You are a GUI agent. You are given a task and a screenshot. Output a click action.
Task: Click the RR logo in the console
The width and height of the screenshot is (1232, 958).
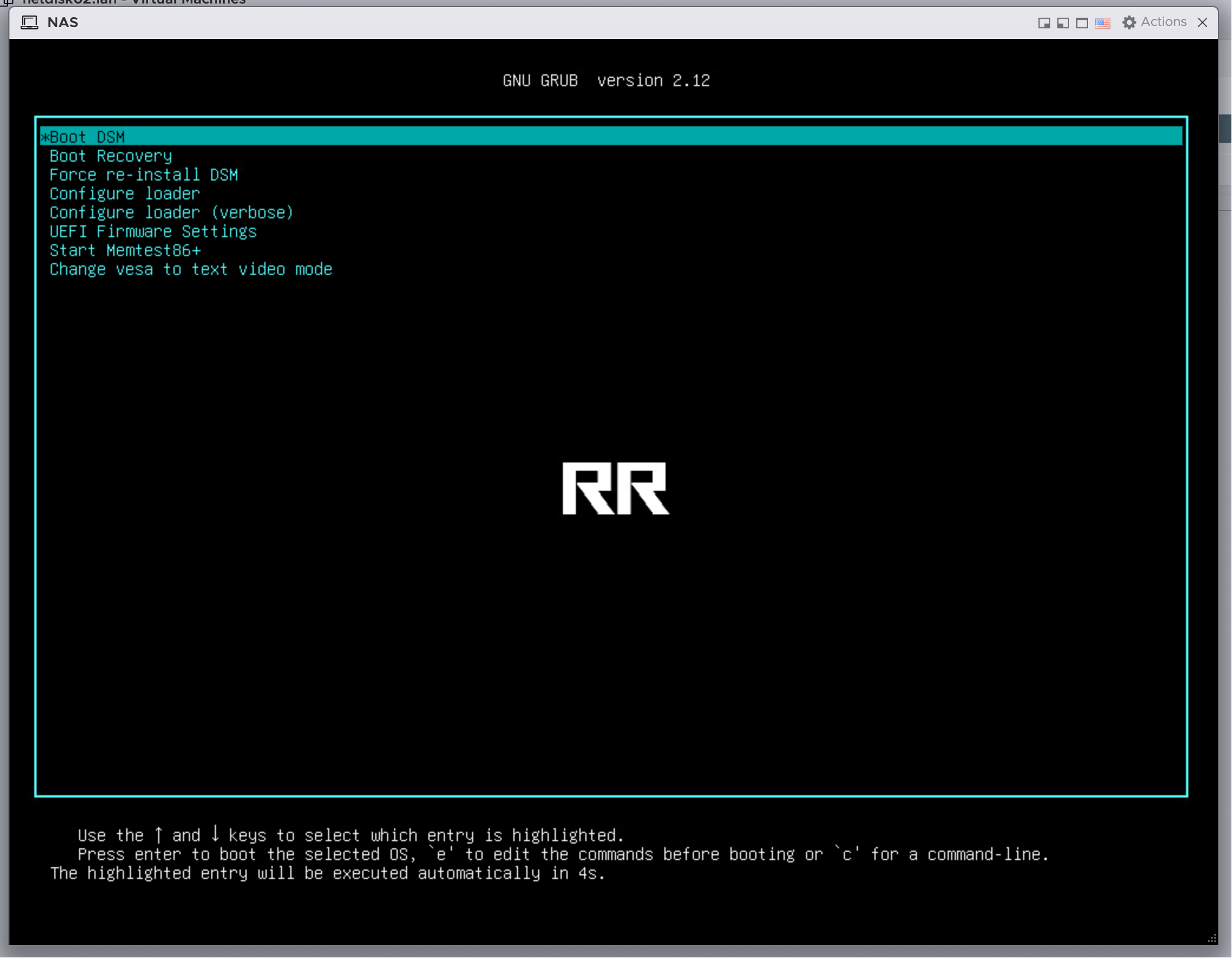pyautogui.click(x=616, y=488)
